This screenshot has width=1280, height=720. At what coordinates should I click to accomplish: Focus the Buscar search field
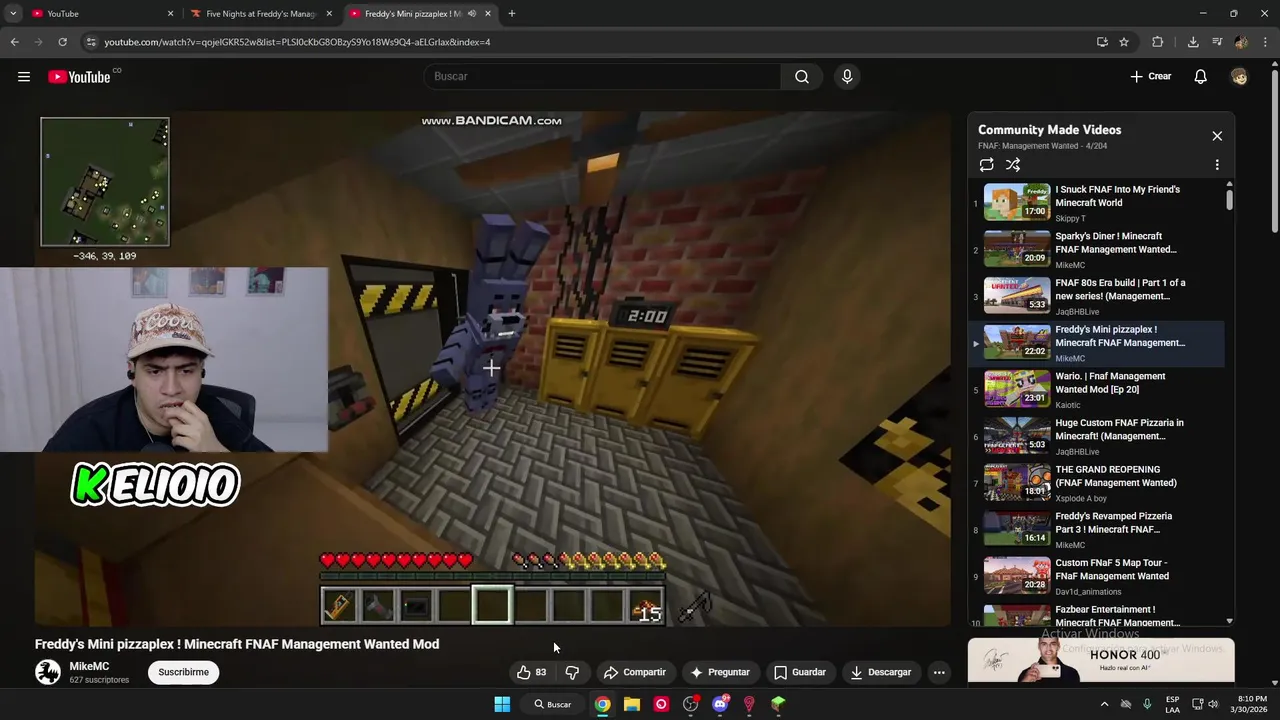point(602,76)
